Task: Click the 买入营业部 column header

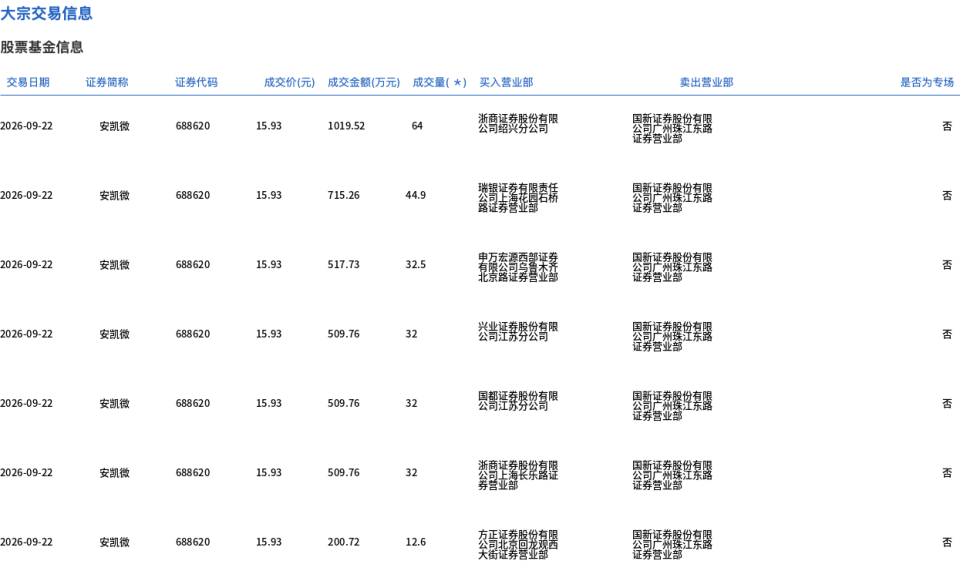Action: (506, 82)
